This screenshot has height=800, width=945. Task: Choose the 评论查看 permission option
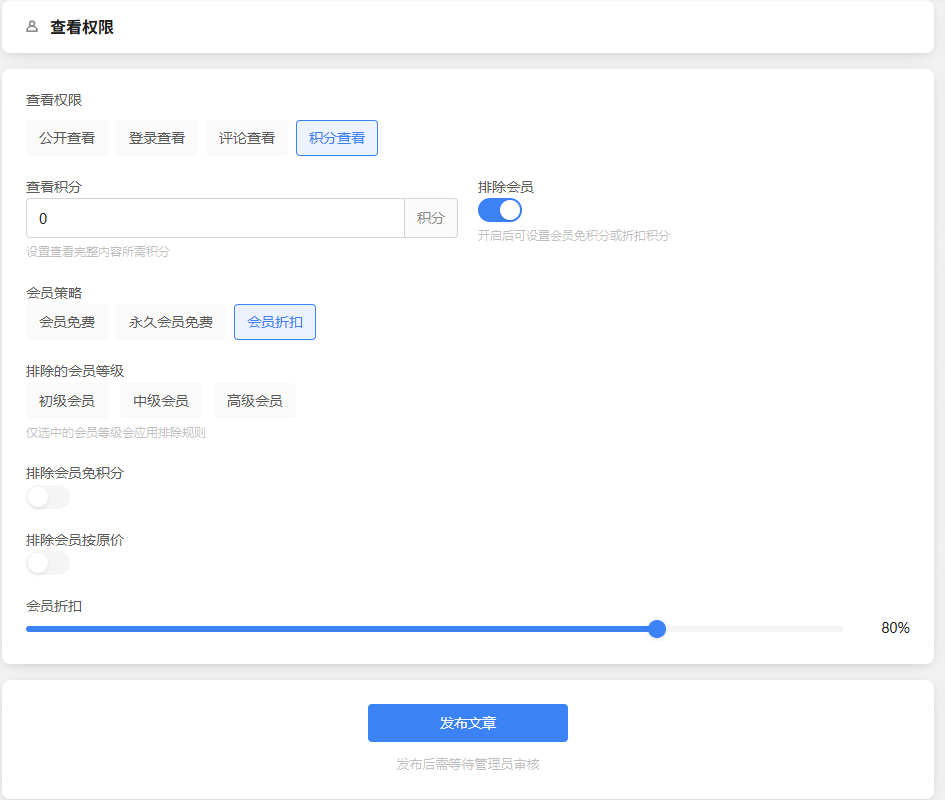[247, 138]
